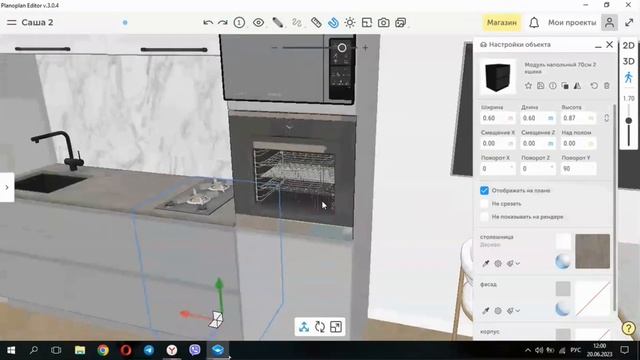Select the curved line drawing tool

(x=297, y=23)
